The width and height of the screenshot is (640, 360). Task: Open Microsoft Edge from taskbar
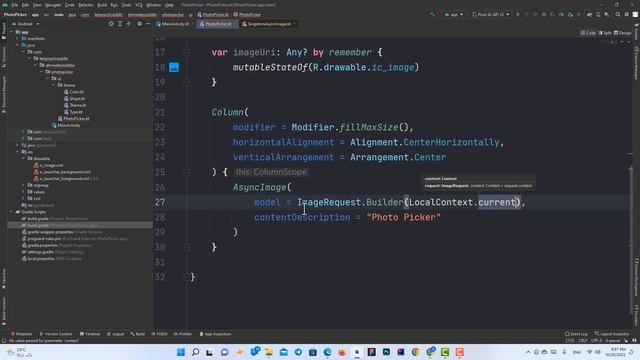click(327, 352)
